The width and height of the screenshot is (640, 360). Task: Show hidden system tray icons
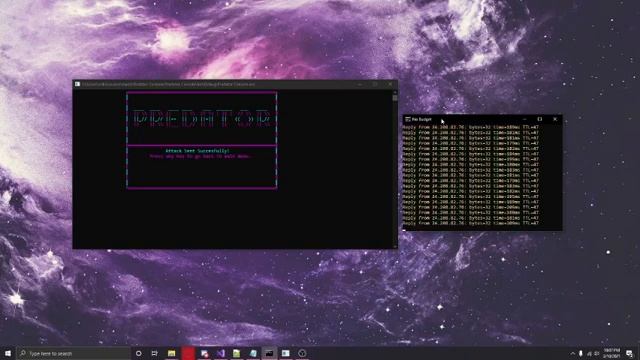(x=572, y=353)
